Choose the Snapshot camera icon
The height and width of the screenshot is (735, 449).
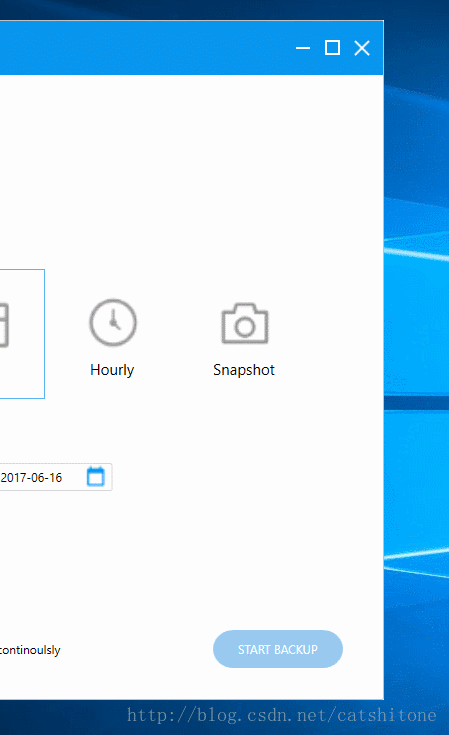click(x=245, y=323)
